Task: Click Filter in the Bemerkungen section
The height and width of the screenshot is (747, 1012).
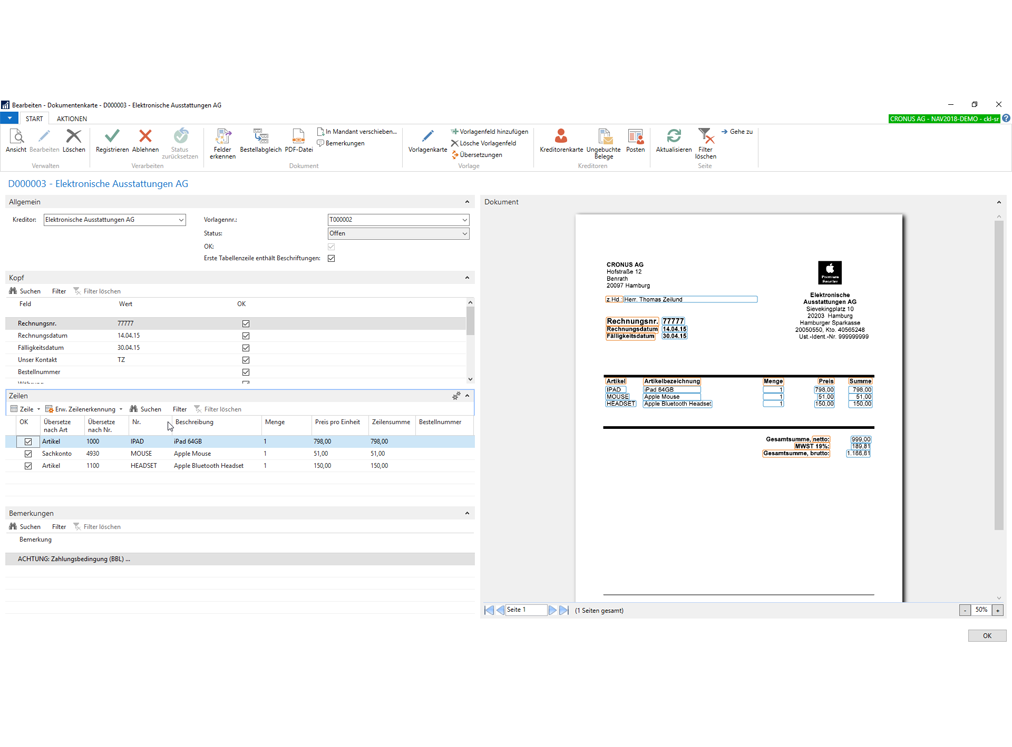Action: click(x=59, y=527)
